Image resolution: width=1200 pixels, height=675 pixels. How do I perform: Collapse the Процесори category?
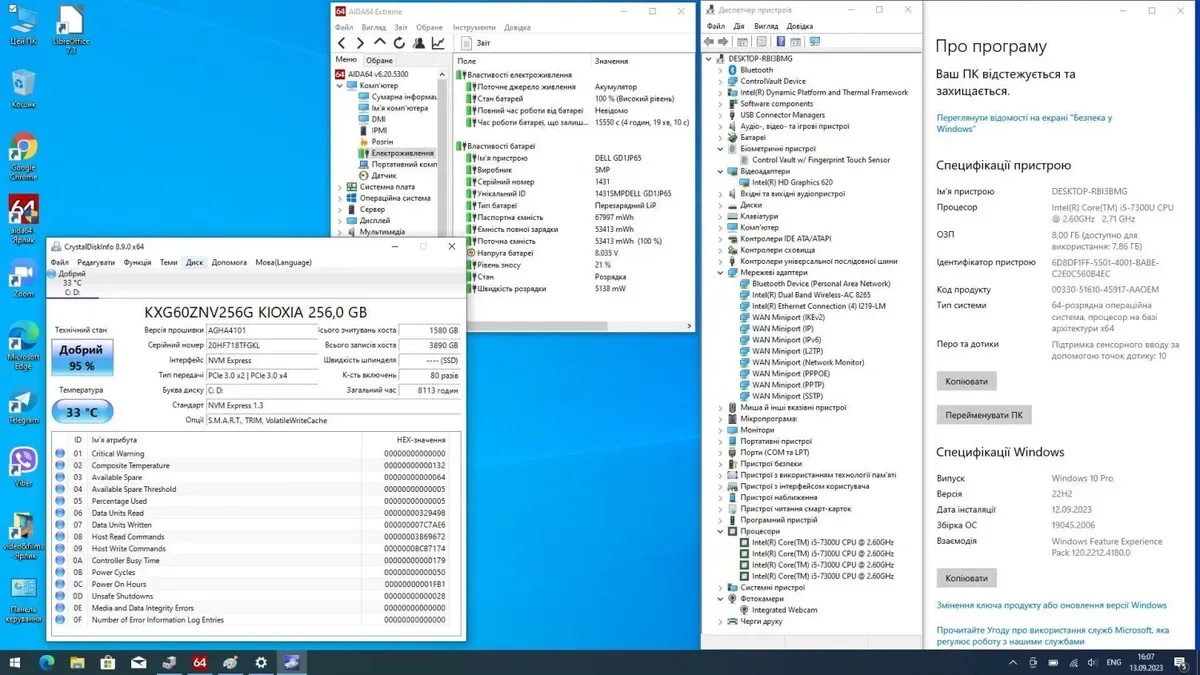point(720,531)
